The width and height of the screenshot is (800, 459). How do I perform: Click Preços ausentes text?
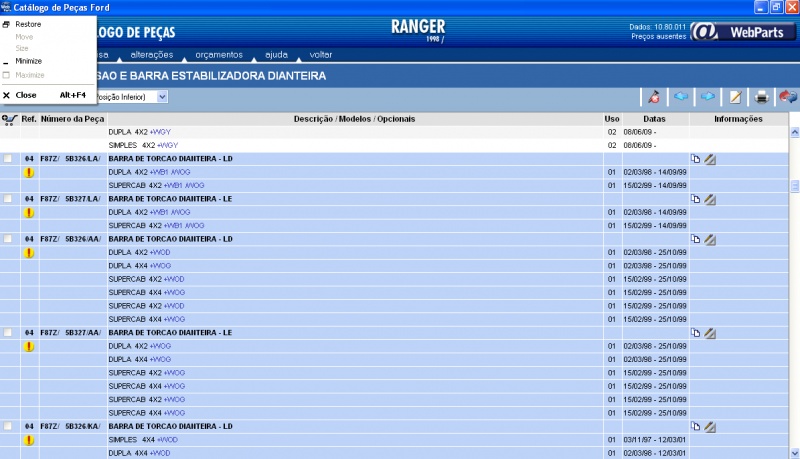pyautogui.click(x=659, y=37)
